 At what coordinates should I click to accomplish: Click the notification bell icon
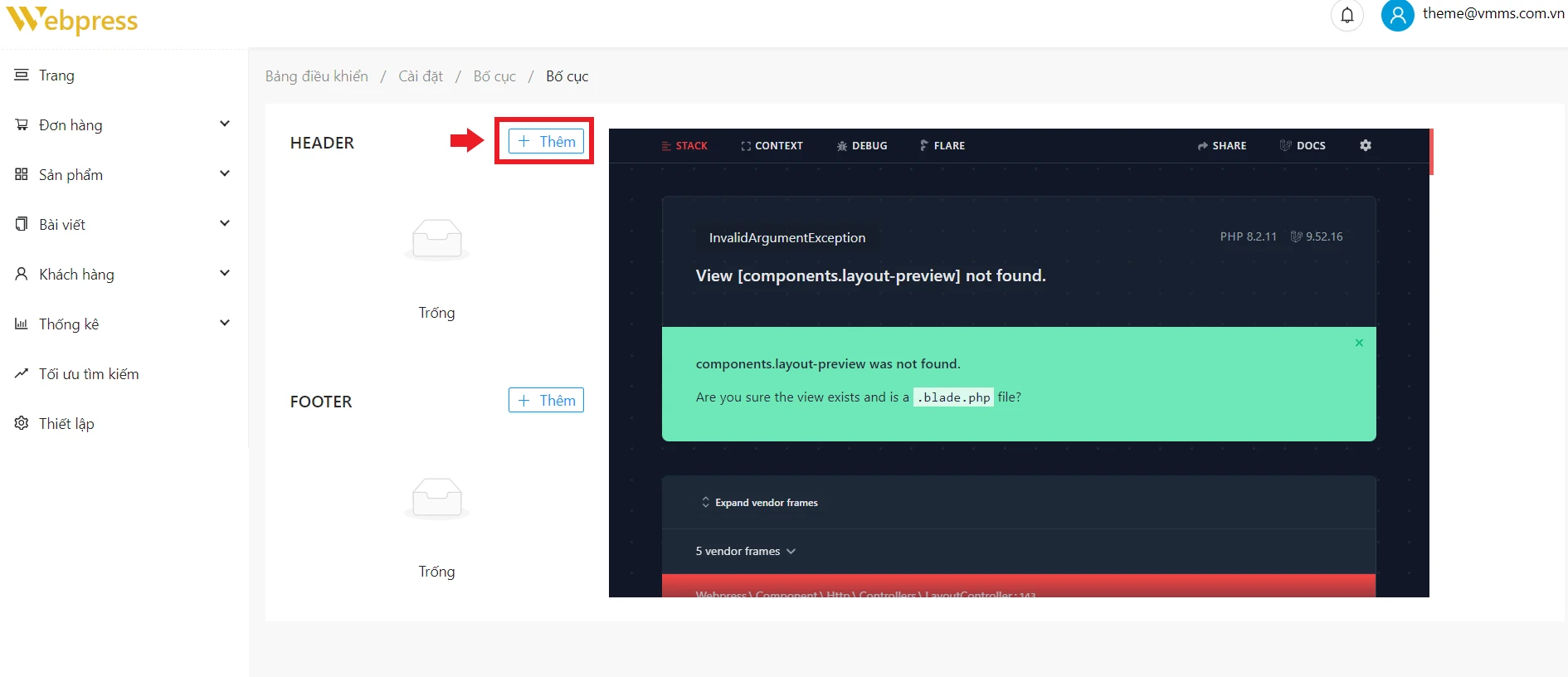[x=1346, y=15]
